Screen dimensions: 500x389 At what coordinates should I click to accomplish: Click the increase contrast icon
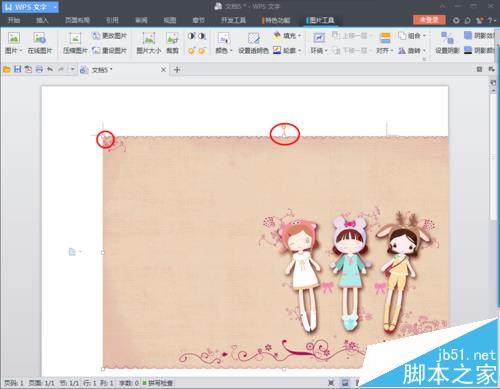tap(191, 36)
